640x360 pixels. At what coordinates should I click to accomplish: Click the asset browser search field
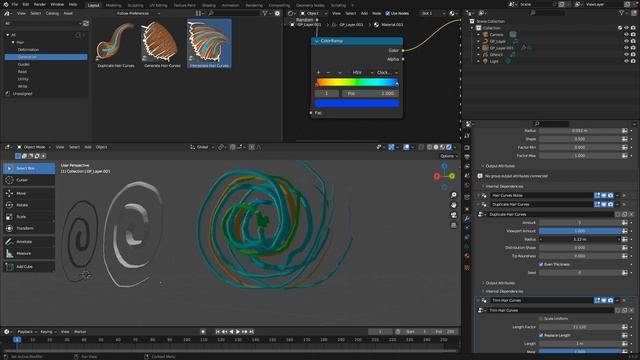[x=233, y=13]
